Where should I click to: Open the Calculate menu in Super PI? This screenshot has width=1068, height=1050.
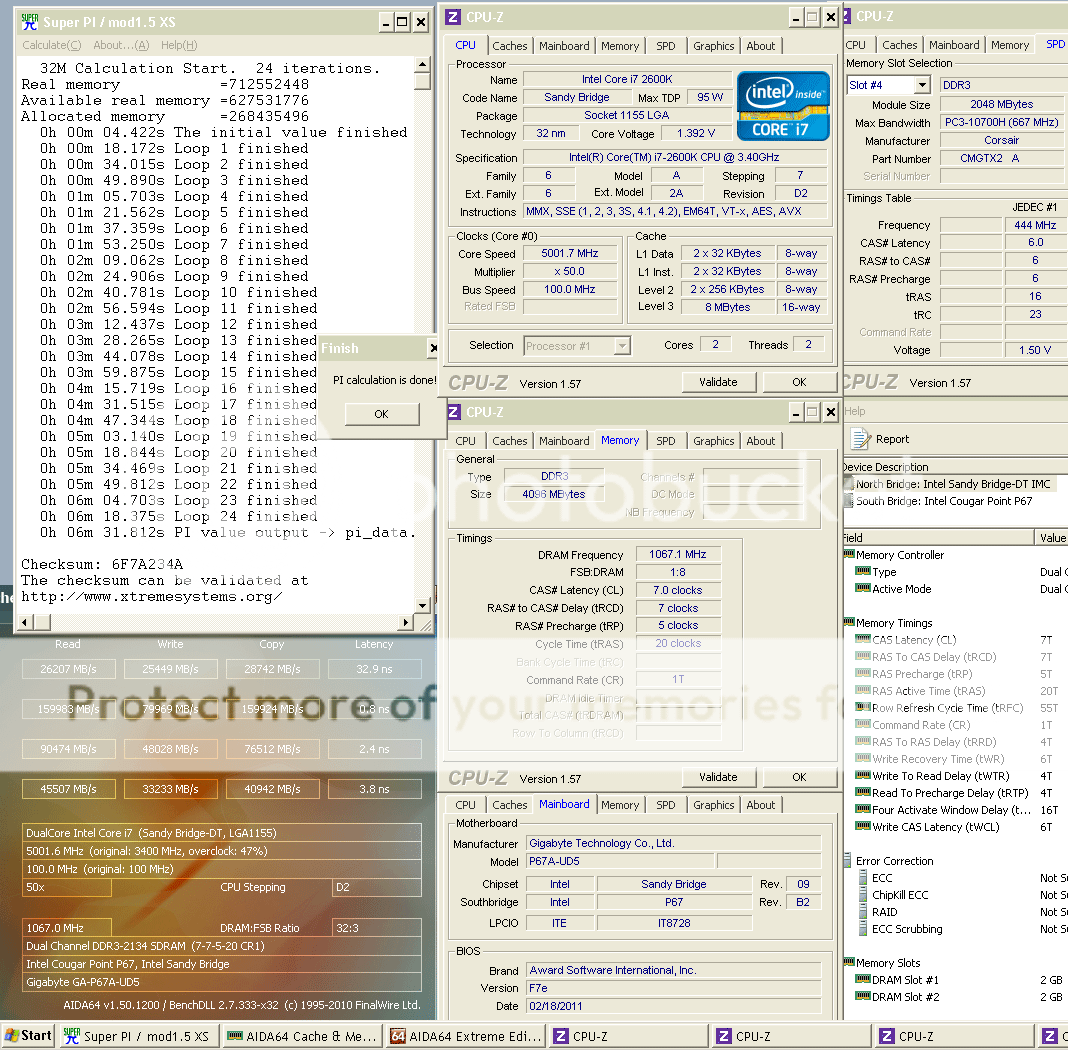[x=52, y=45]
